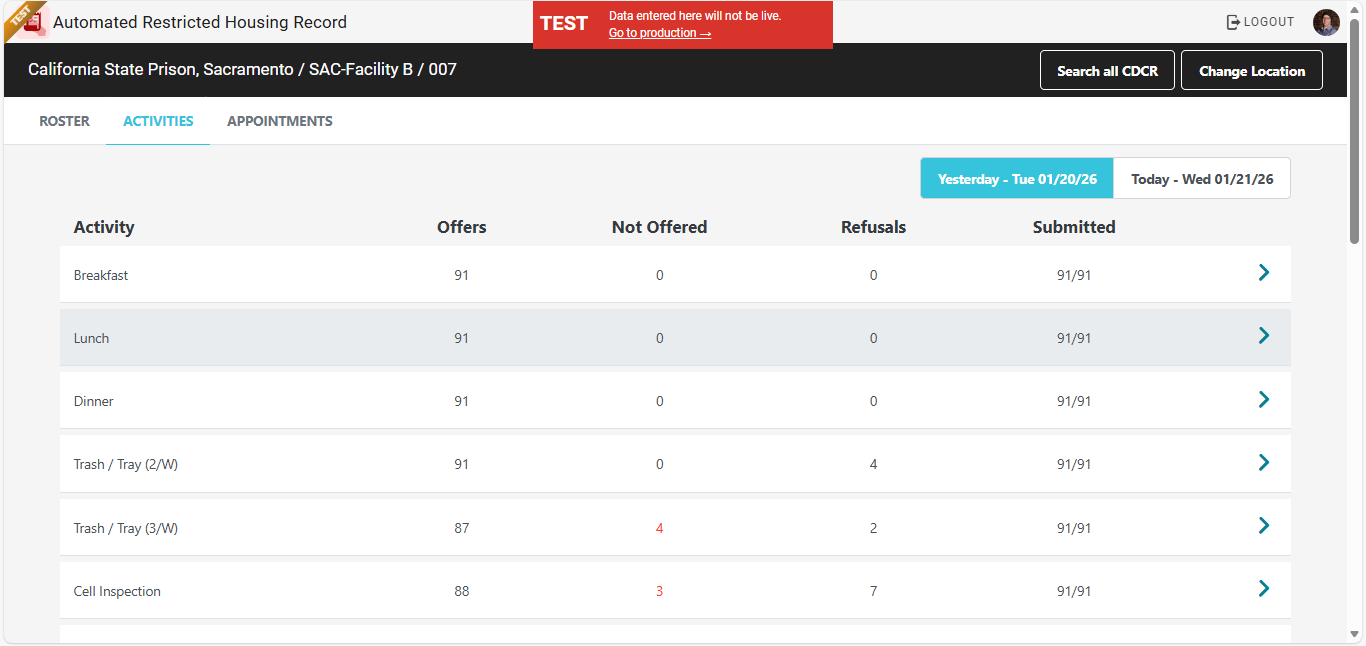
Task: Click the vertical page scrollbar thumb
Action: (1355, 130)
